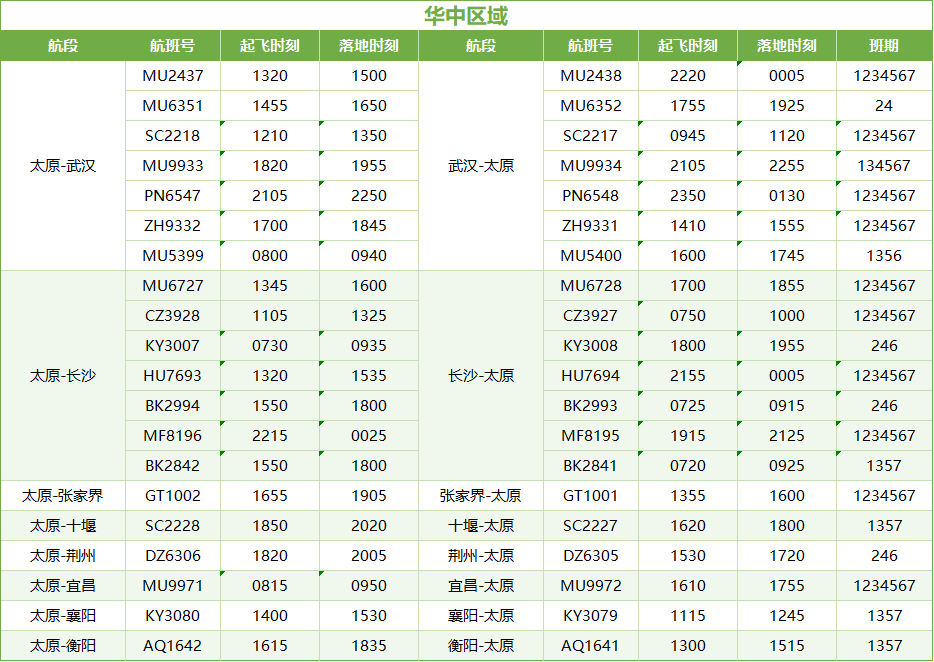This screenshot has height=662, width=934.
Task: Select the 太原-武汉 route cell
Action: pos(63,166)
